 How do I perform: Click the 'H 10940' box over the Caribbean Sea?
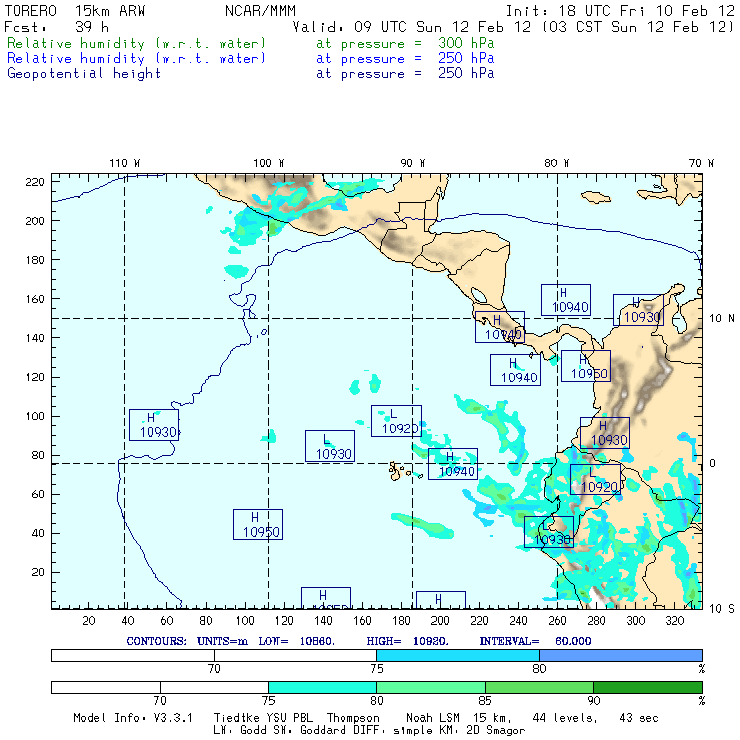click(565, 300)
